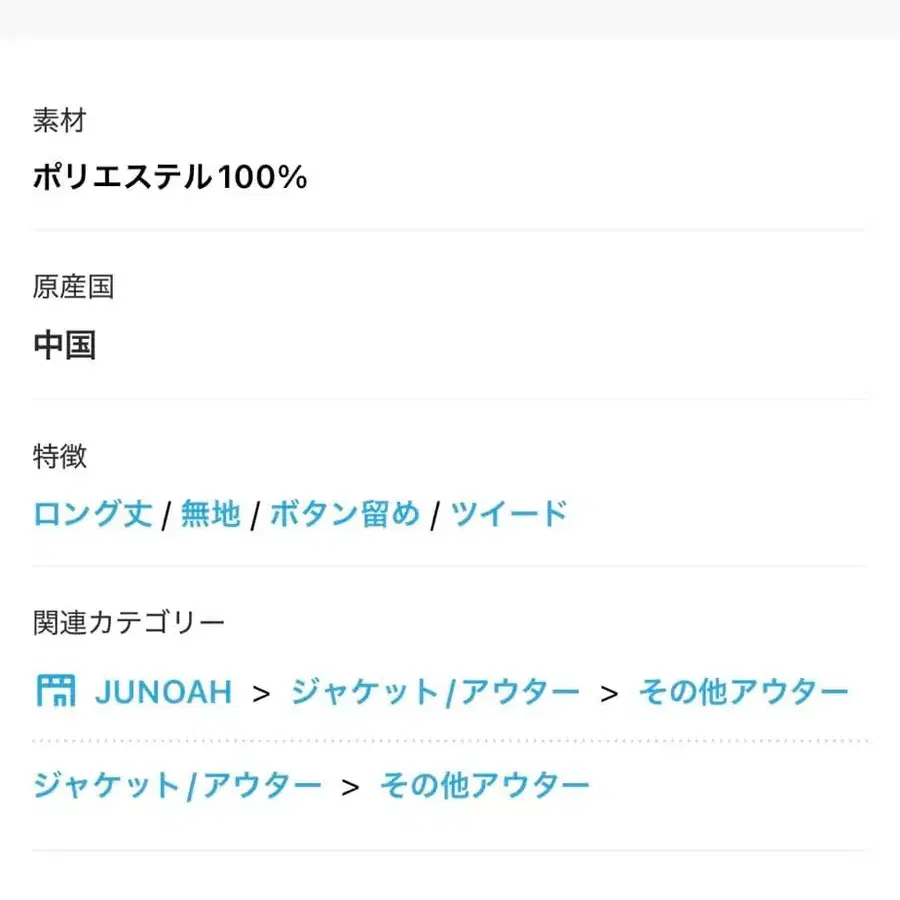Click the chevron in the bottom breadcrumb row
This screenshot has width=900, height=900.
click(350, 785)
